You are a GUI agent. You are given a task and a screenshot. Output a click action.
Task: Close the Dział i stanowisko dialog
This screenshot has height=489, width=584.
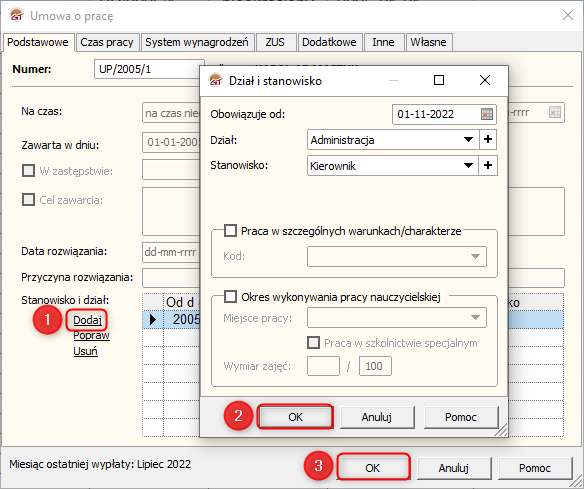(x=485, y=80)
